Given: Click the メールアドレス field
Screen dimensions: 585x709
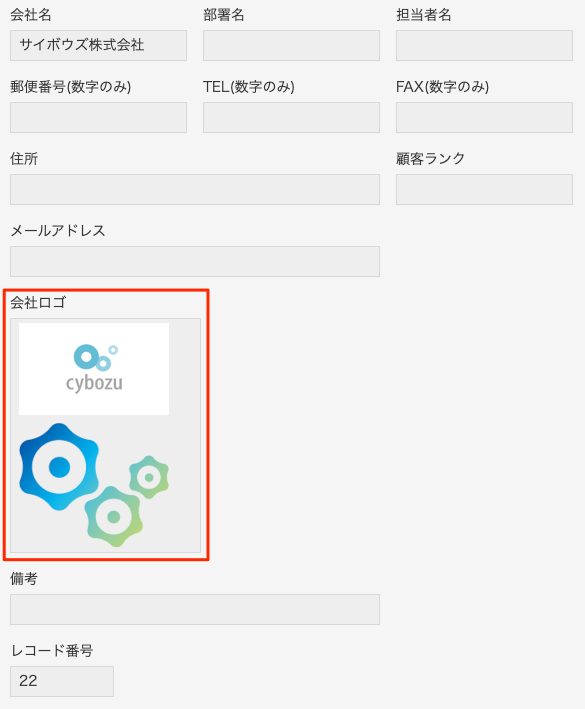Looking at the screenshot, I should coord(195,261).
